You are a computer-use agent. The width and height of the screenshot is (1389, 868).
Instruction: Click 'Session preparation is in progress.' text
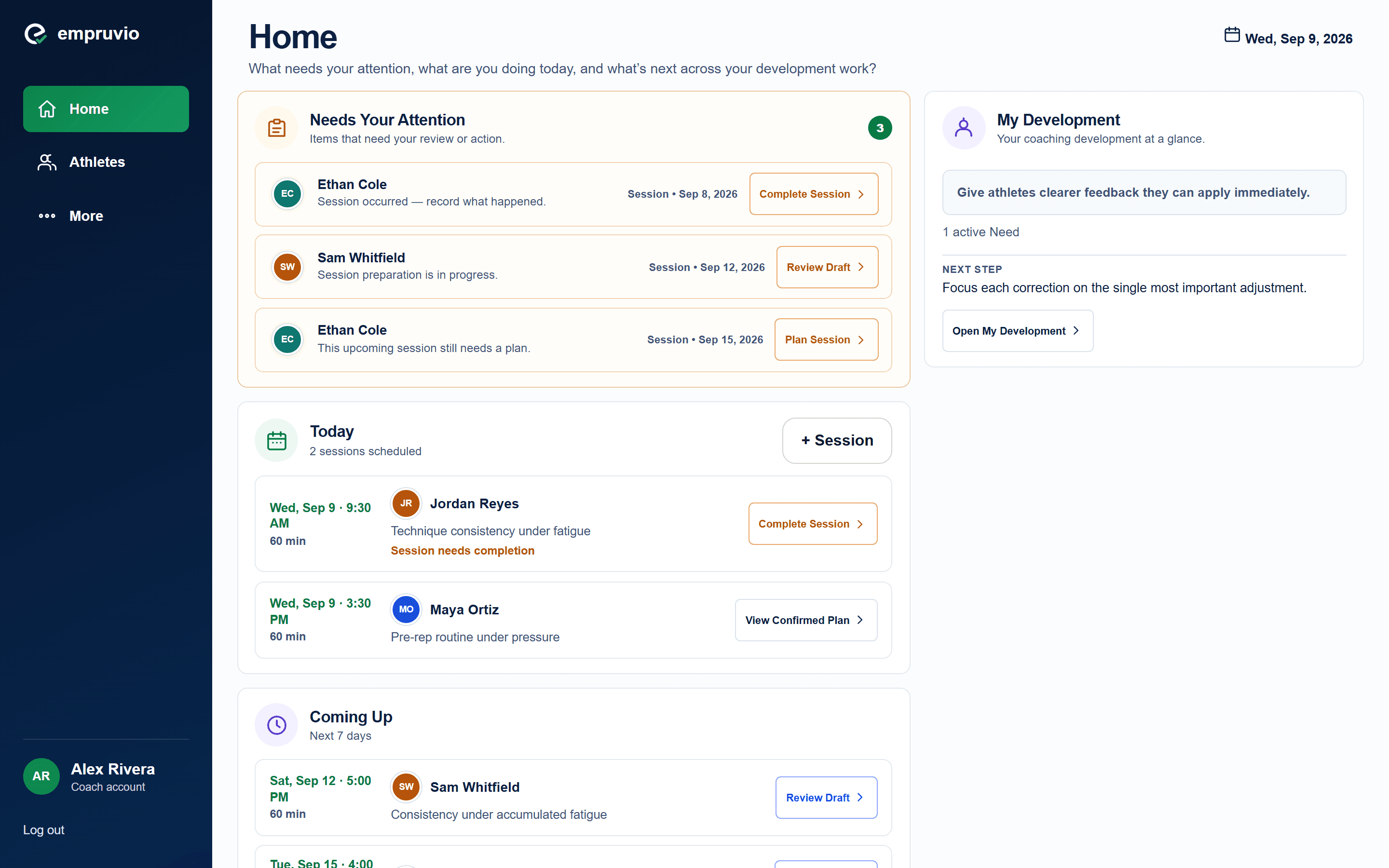coord(407,275)
